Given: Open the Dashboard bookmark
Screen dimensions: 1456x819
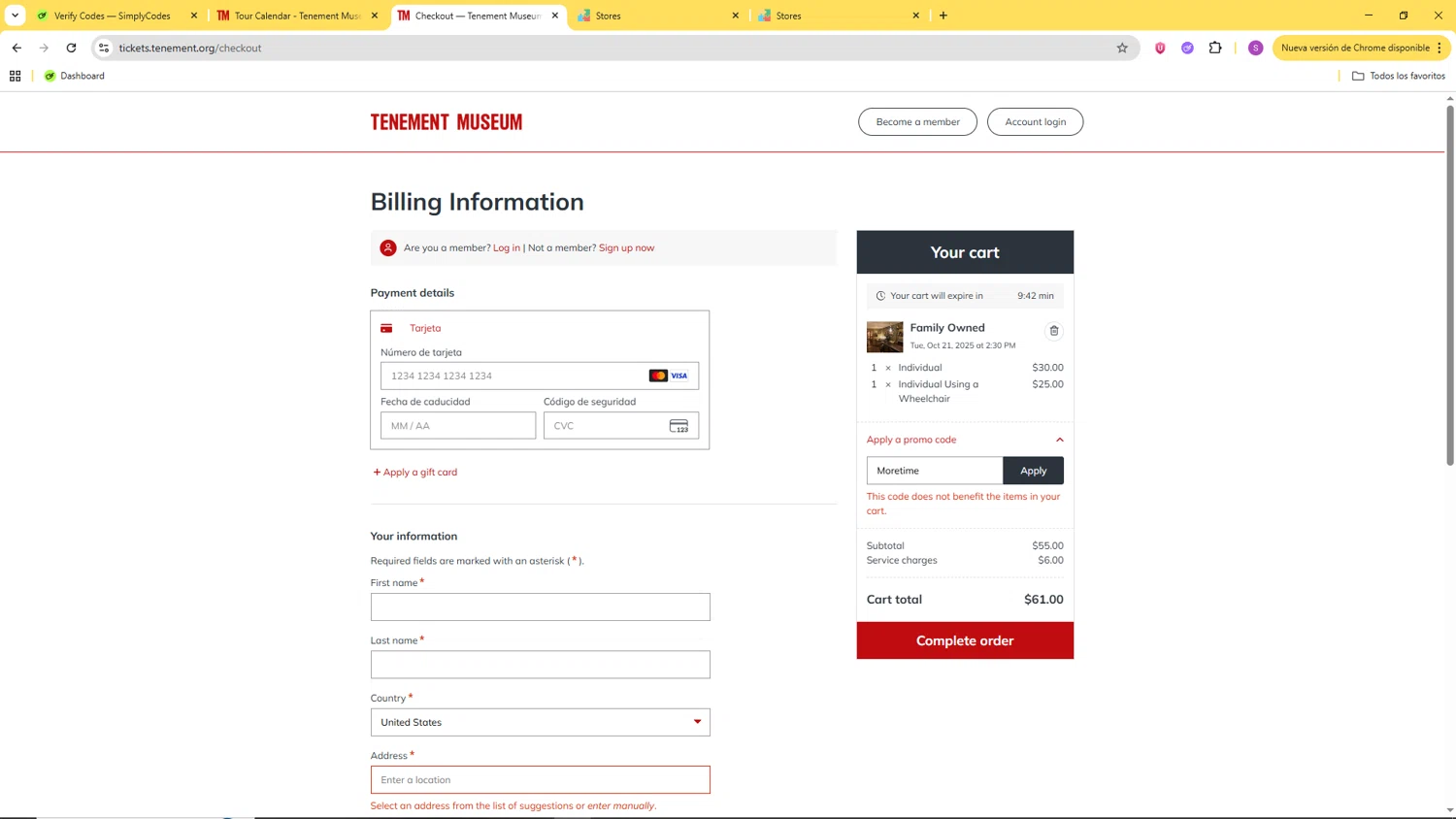Looking at the screenshot, I should (75, 76).
